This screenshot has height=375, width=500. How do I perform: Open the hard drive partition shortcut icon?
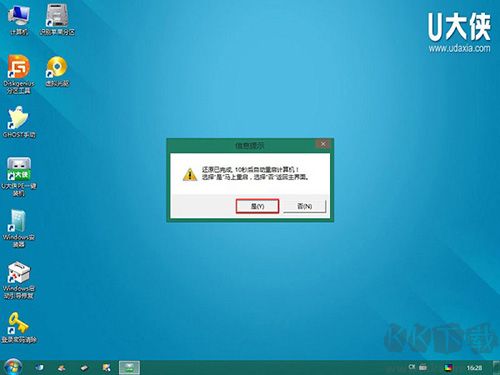point(57,20)
